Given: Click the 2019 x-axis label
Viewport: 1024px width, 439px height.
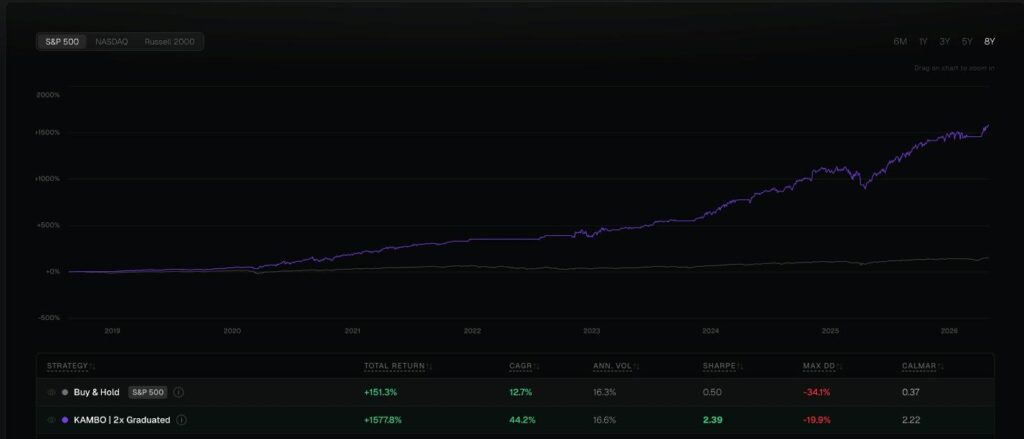Looking at the screenshot, I should tap(112, 331).
